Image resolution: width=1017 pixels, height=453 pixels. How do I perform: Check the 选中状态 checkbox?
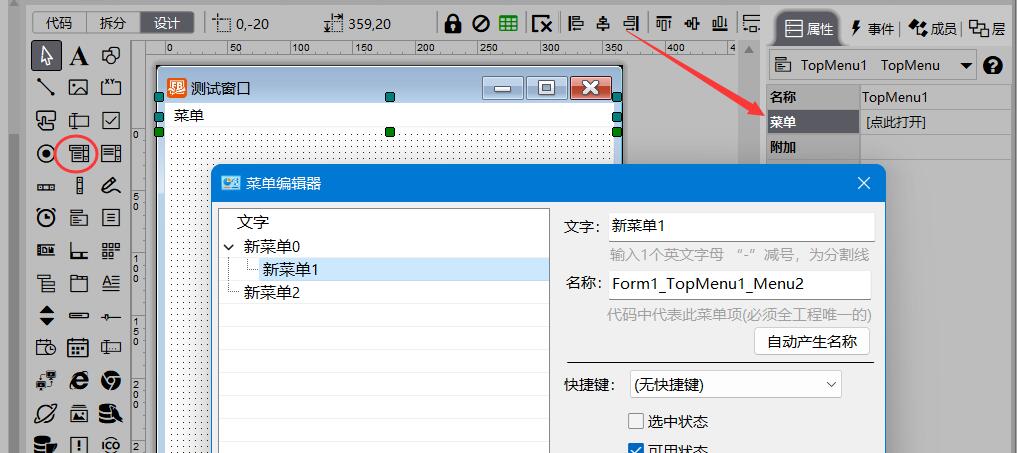coord(636,421)
